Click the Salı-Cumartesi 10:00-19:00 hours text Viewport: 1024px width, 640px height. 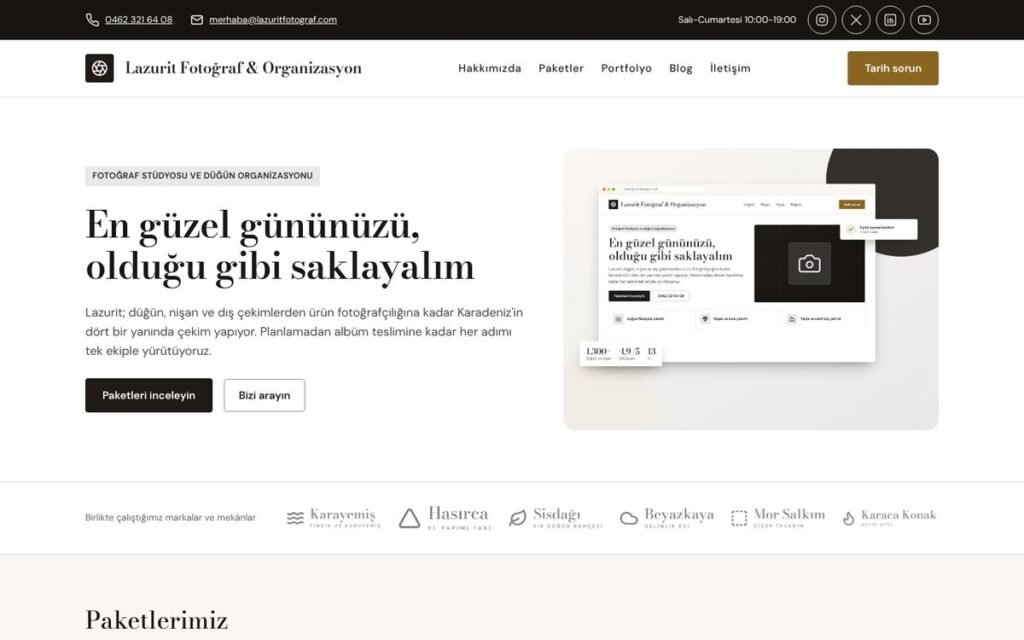737,20
